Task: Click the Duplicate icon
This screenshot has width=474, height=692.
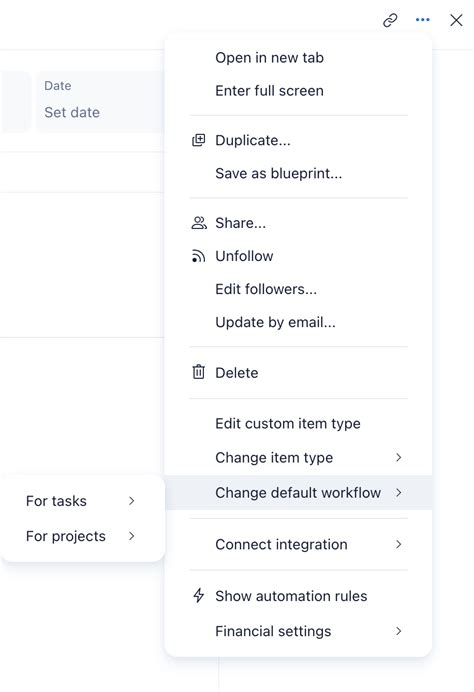Action: tap(199, 140)
